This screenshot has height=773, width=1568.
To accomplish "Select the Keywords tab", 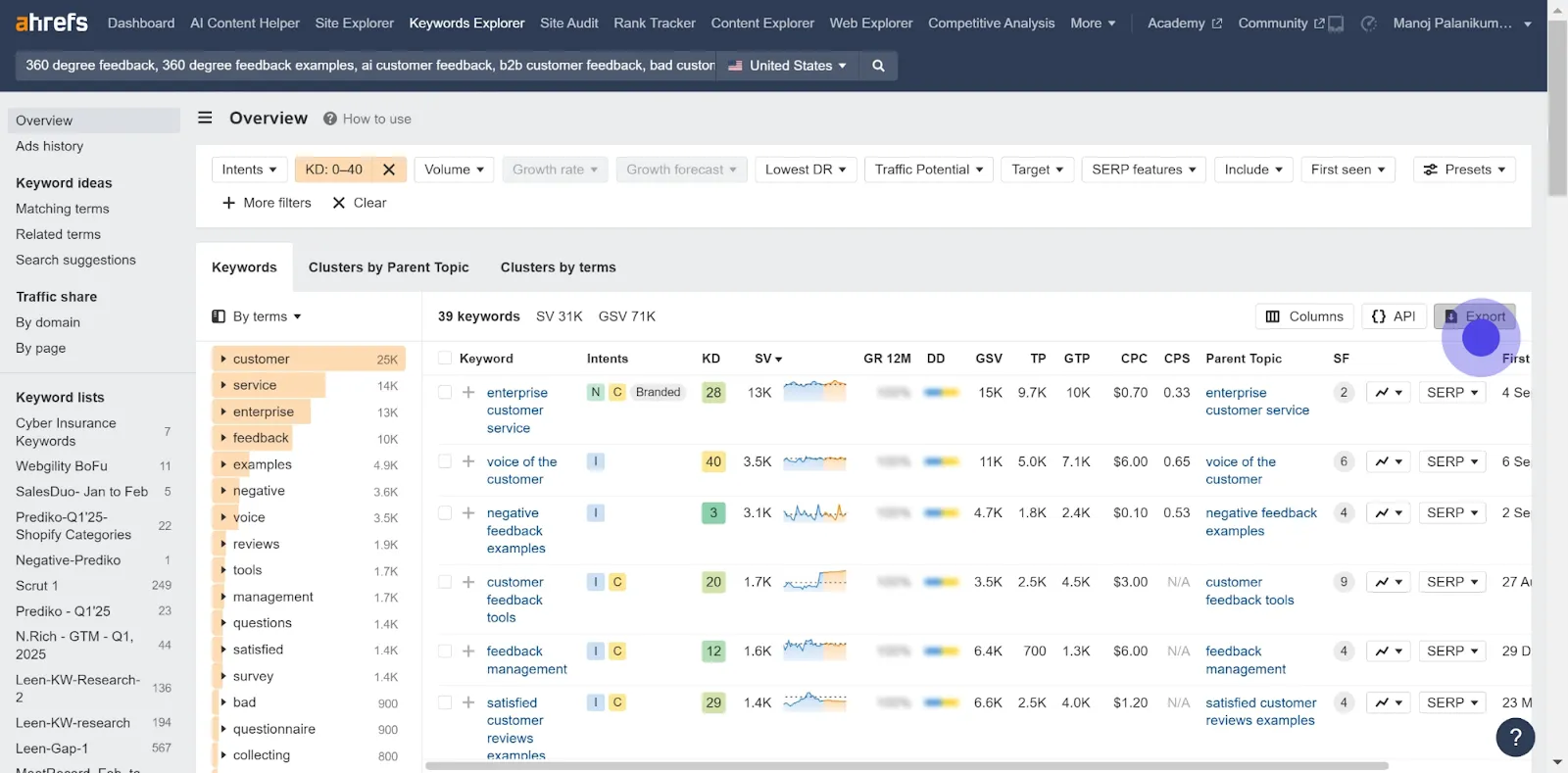I will click(244, 267).
